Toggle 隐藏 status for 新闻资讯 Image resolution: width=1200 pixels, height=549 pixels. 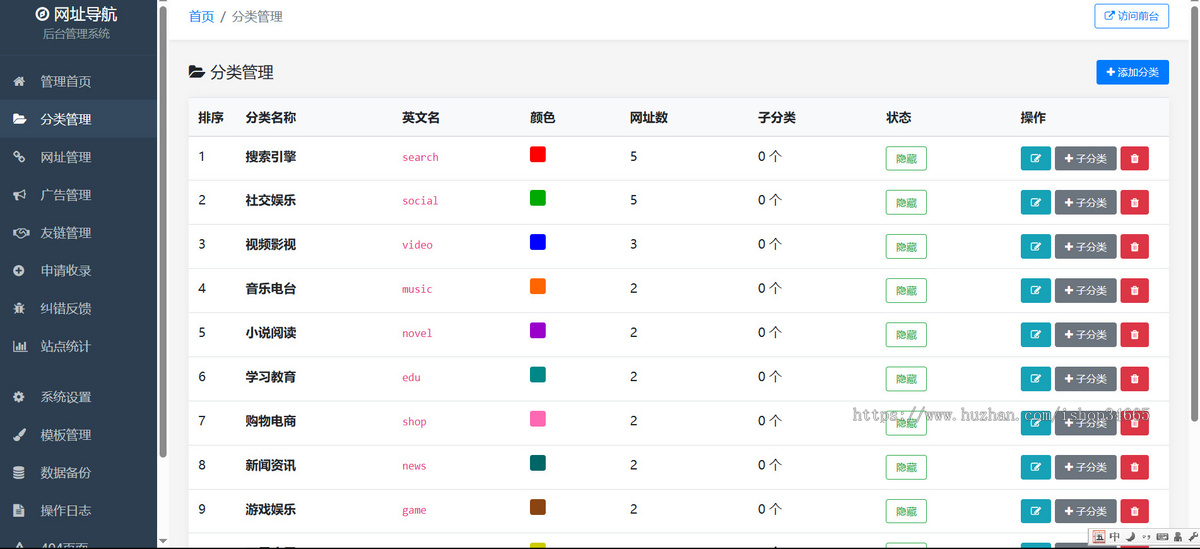906,466
